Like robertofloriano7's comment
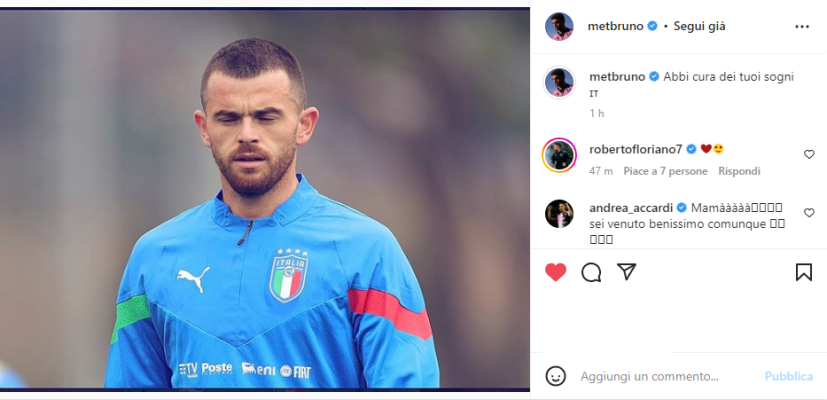This screenshot has height=400, width=827. tap(809, 154)
